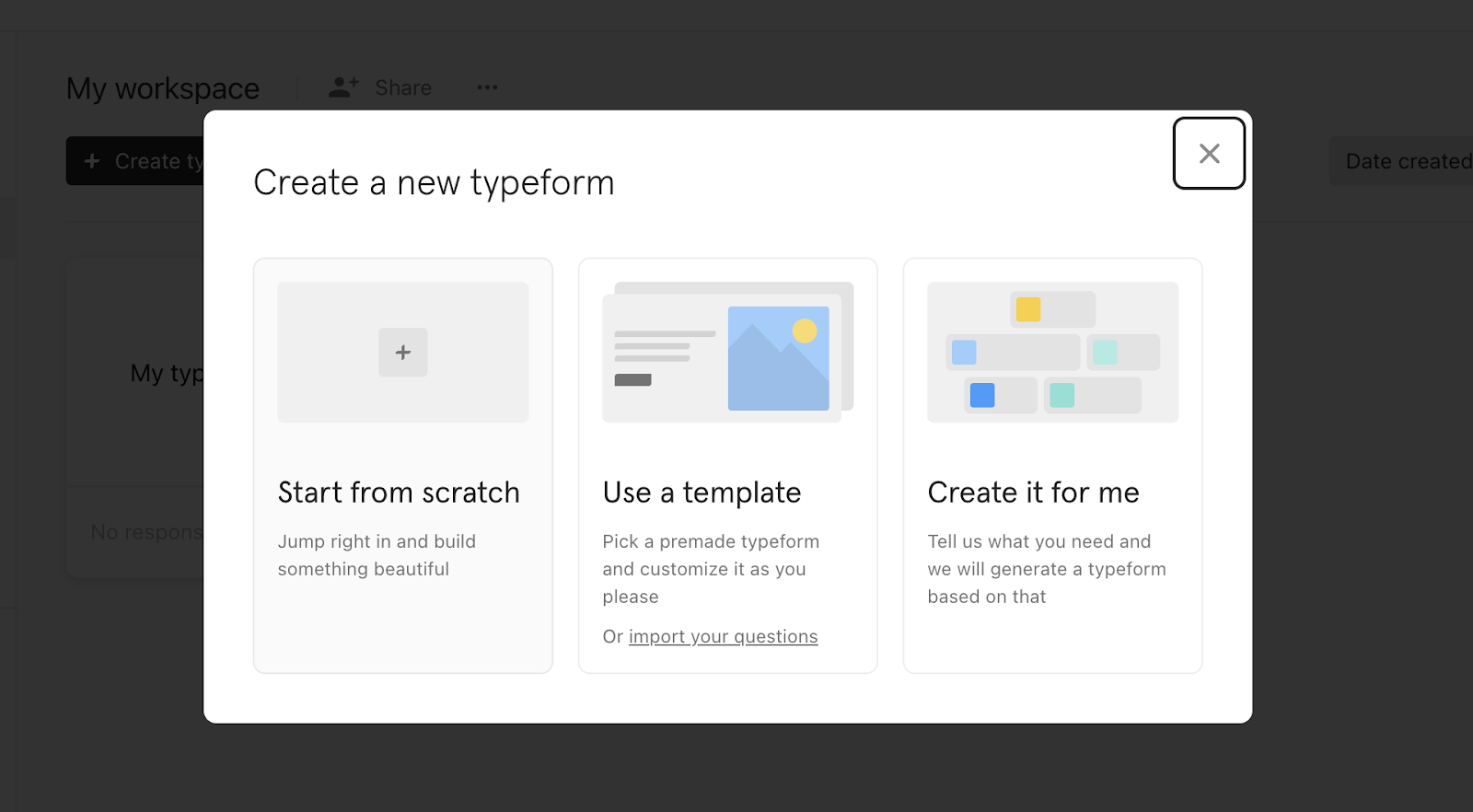
Task: Open the Date created sort dropdown
Action: [x=1401, y=161]
